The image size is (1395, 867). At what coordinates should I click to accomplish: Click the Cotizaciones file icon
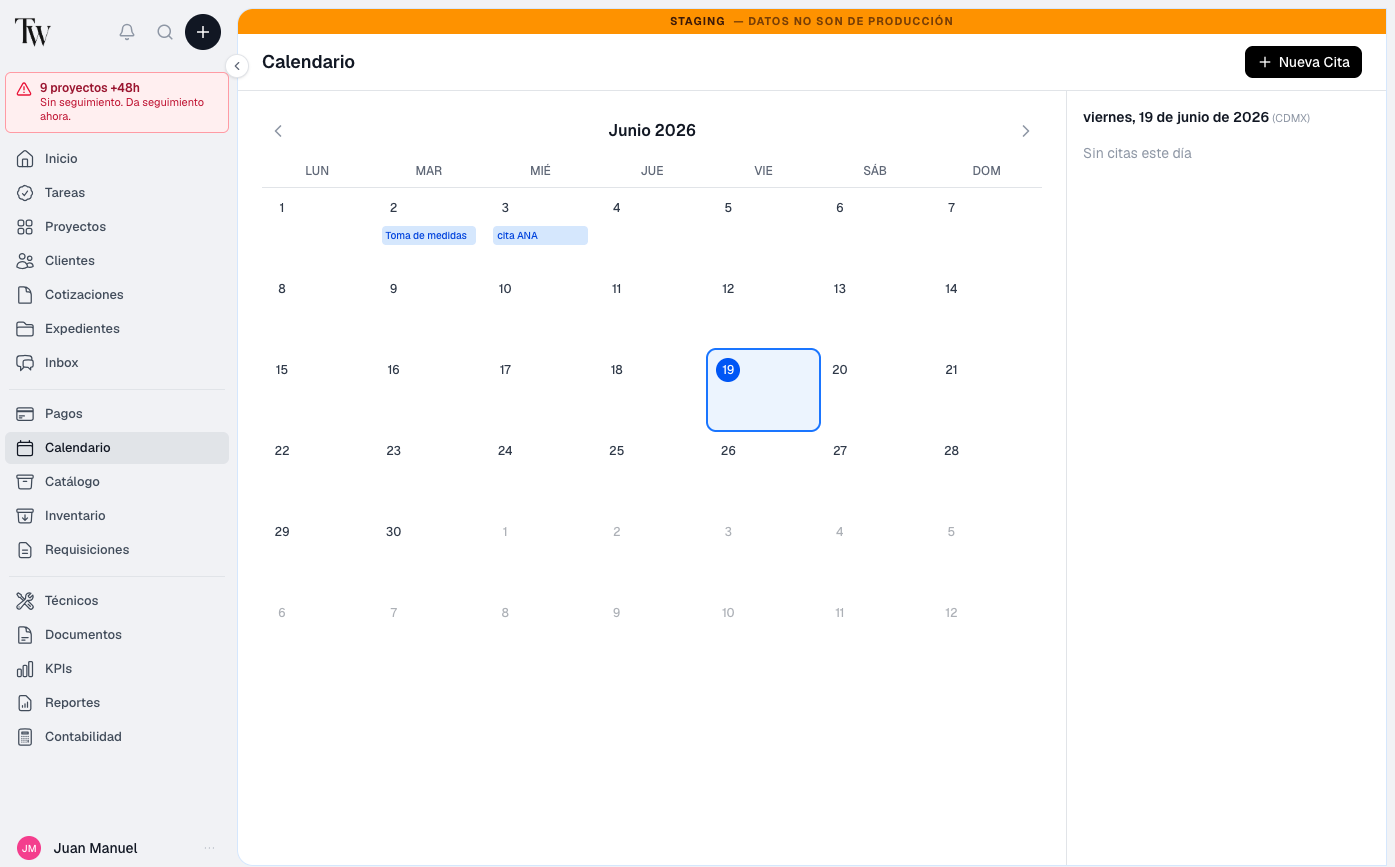click(26, 295)
